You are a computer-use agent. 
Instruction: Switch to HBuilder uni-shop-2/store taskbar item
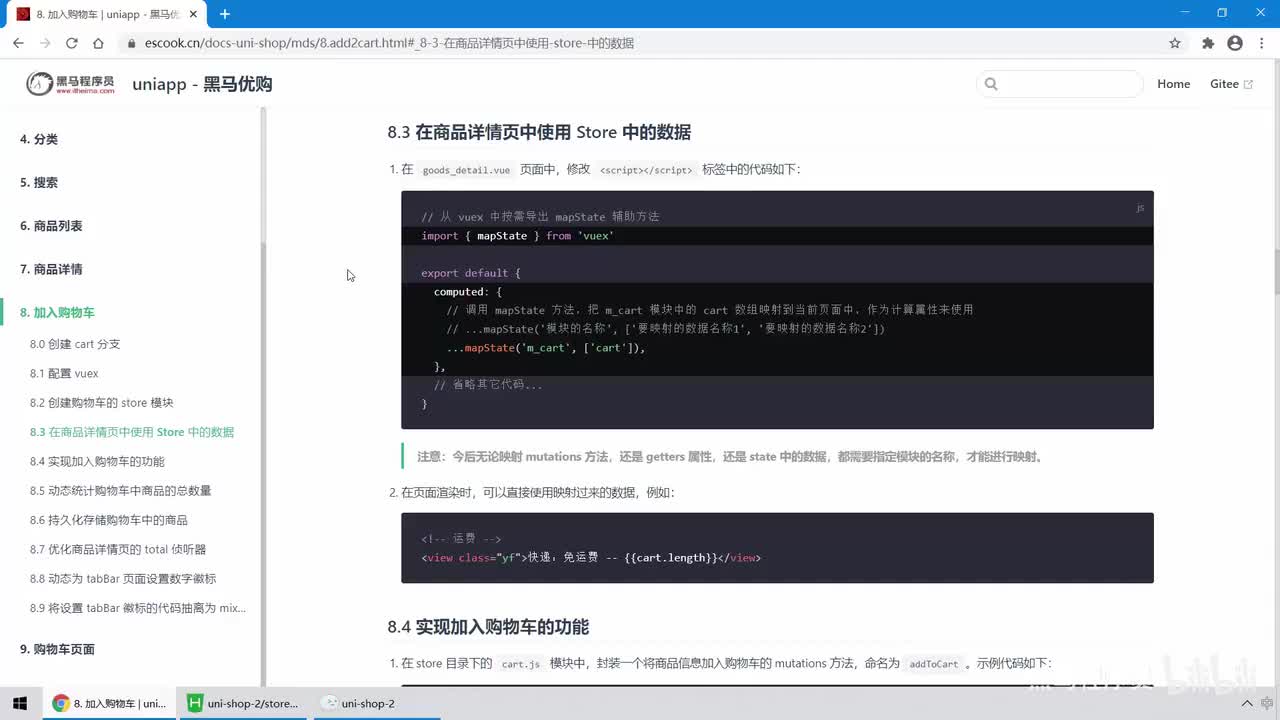(x=243, y=703)
